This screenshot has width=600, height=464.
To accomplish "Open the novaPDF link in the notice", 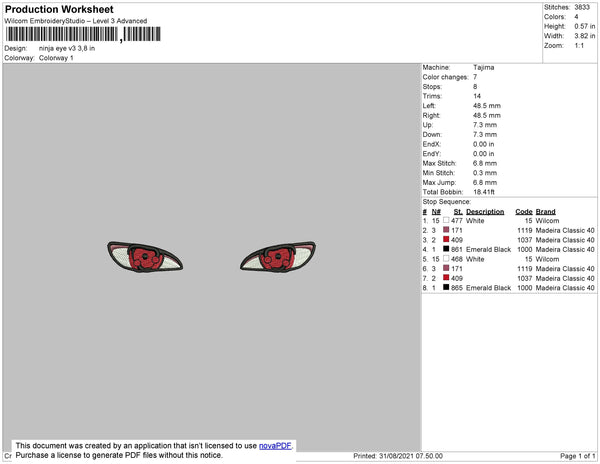I will pos(275,446).
